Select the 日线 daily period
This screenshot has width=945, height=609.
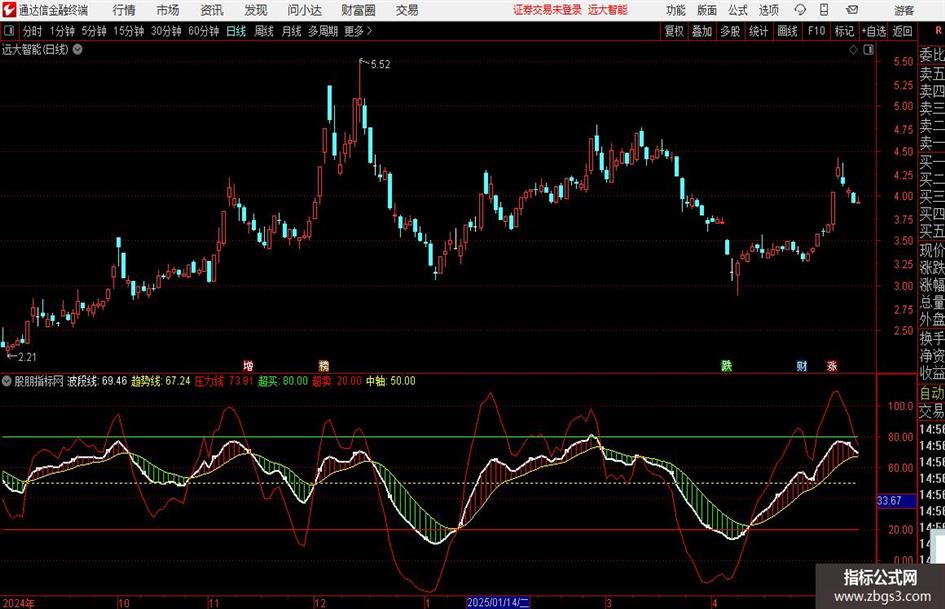(236, 31)
